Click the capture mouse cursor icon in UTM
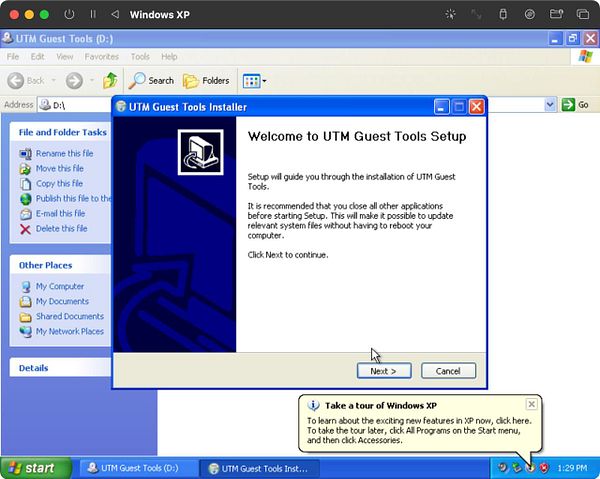 coord(450,15)
